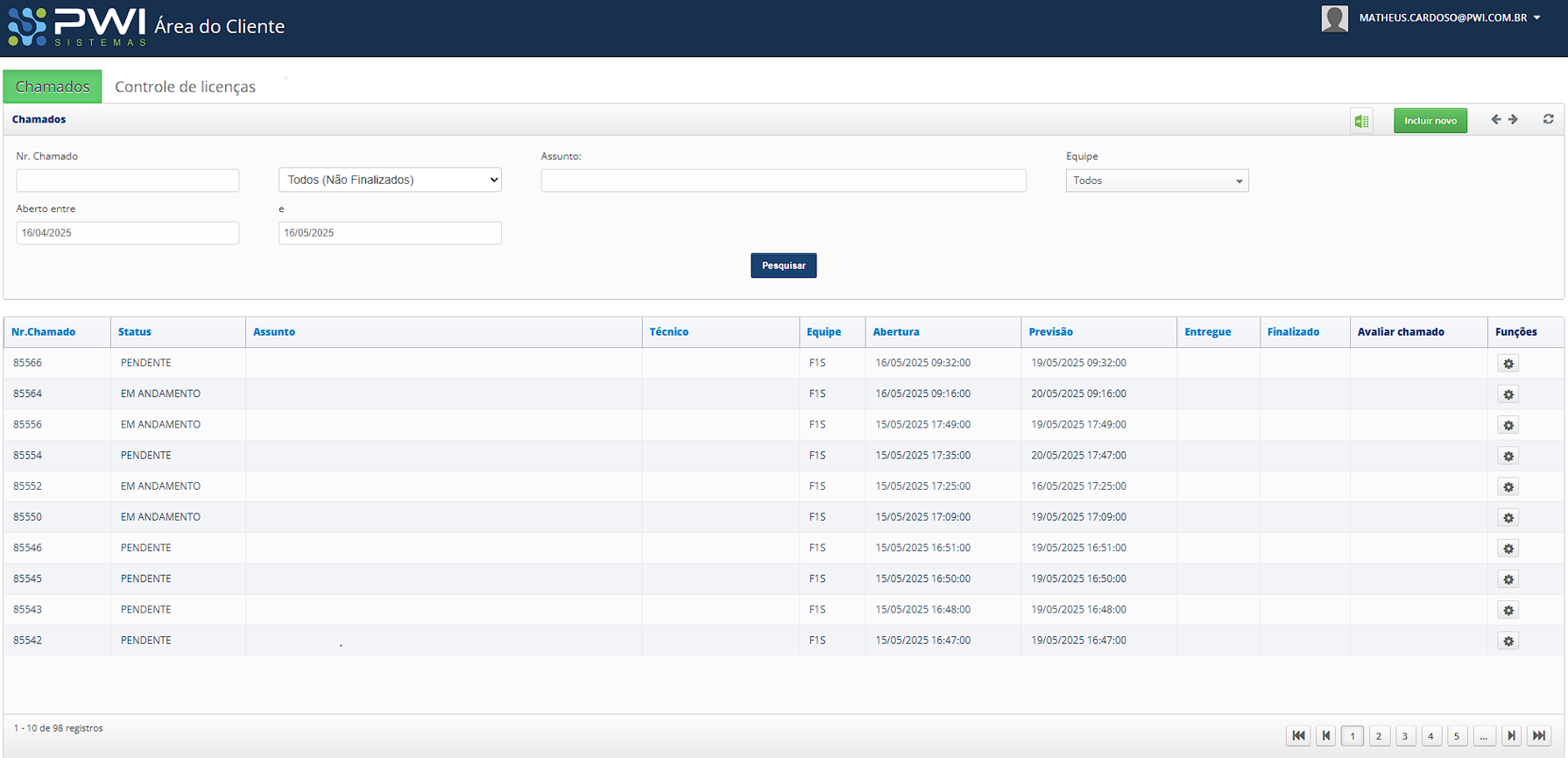The width and height of the screenshot is (1568, 758).
Task: Click into the Assunto search field
Action: tap(783, 181)
